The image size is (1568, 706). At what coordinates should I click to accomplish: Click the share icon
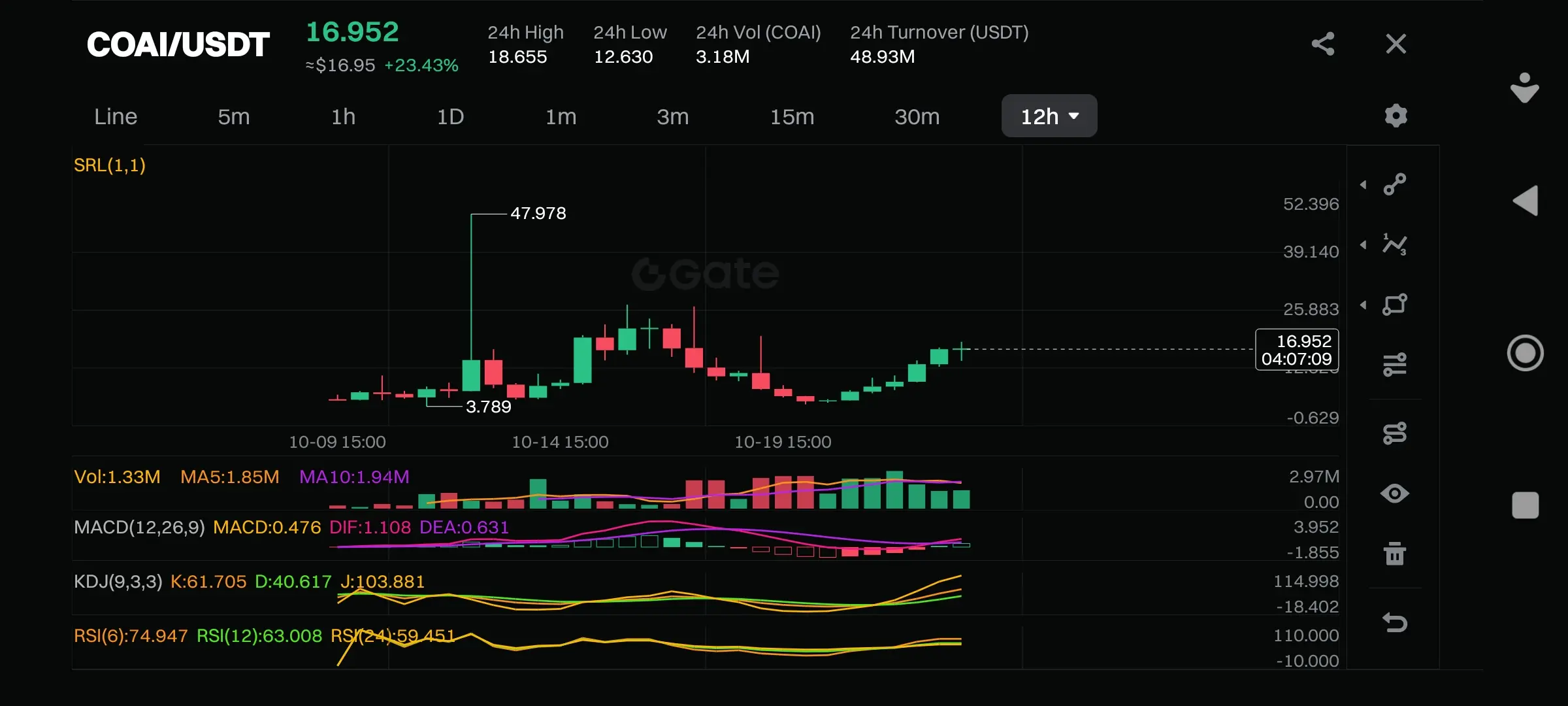click(1322, 44)
